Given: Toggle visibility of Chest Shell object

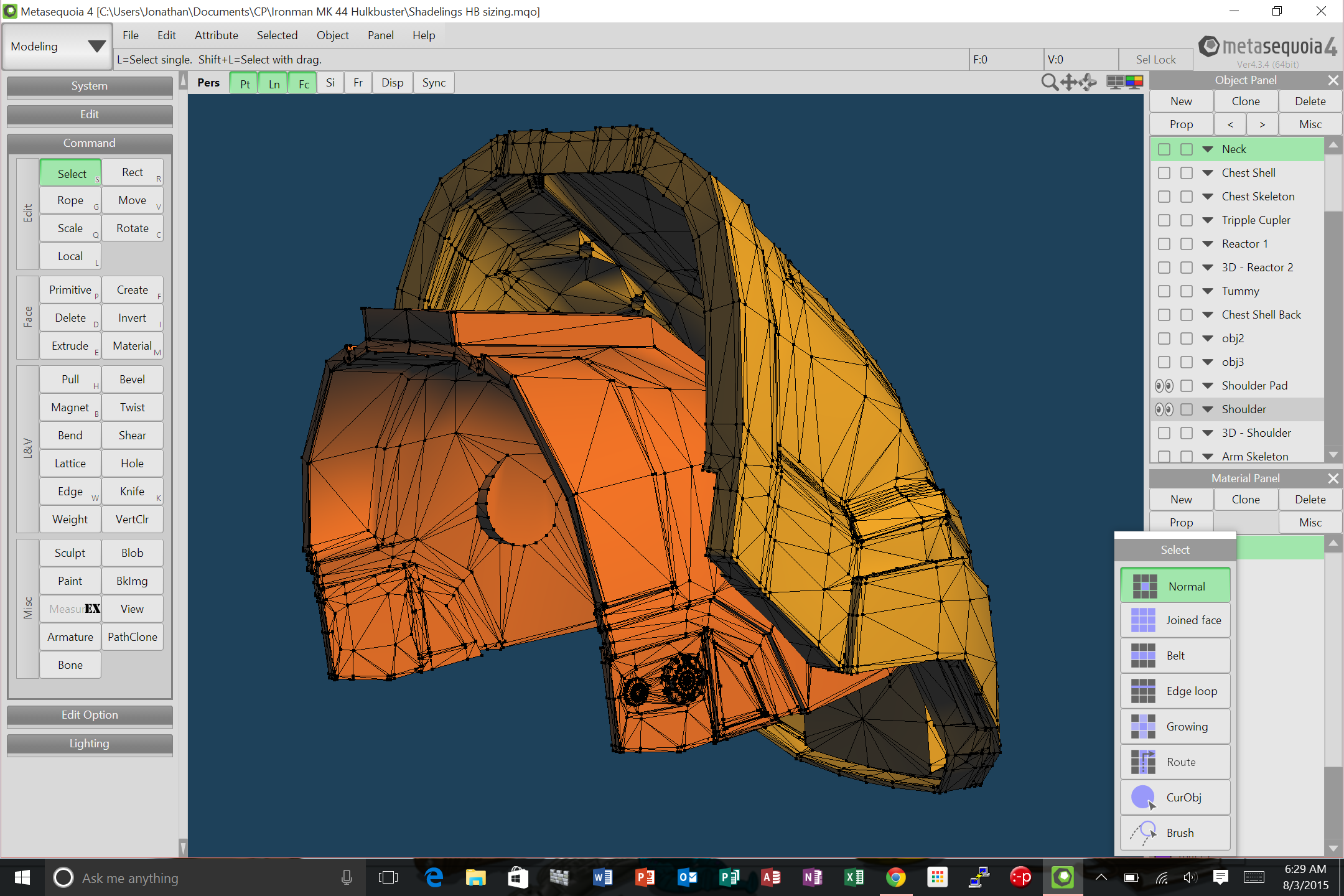Looking at the screenshot, I should (1164, 173).
